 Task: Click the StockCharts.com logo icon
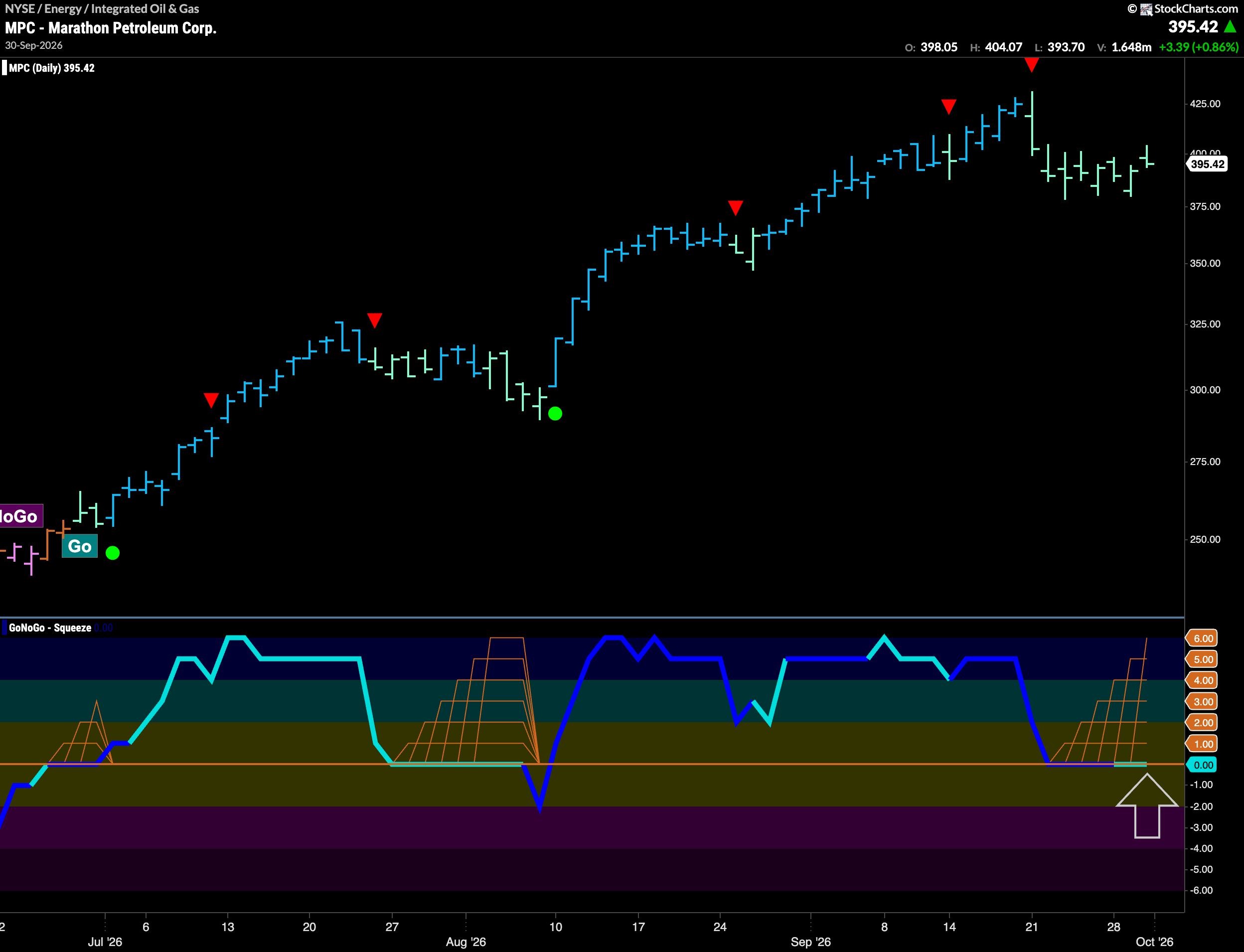coord(1146,9)
